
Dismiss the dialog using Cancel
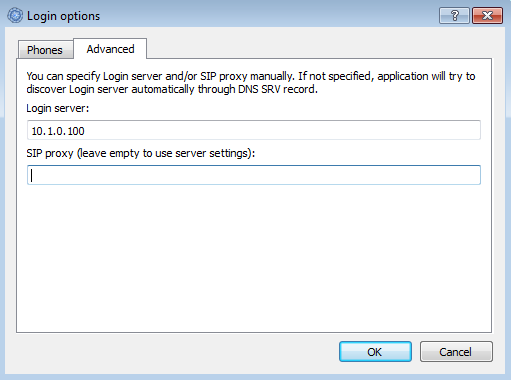pyautogui.click(x=456, y=352)
